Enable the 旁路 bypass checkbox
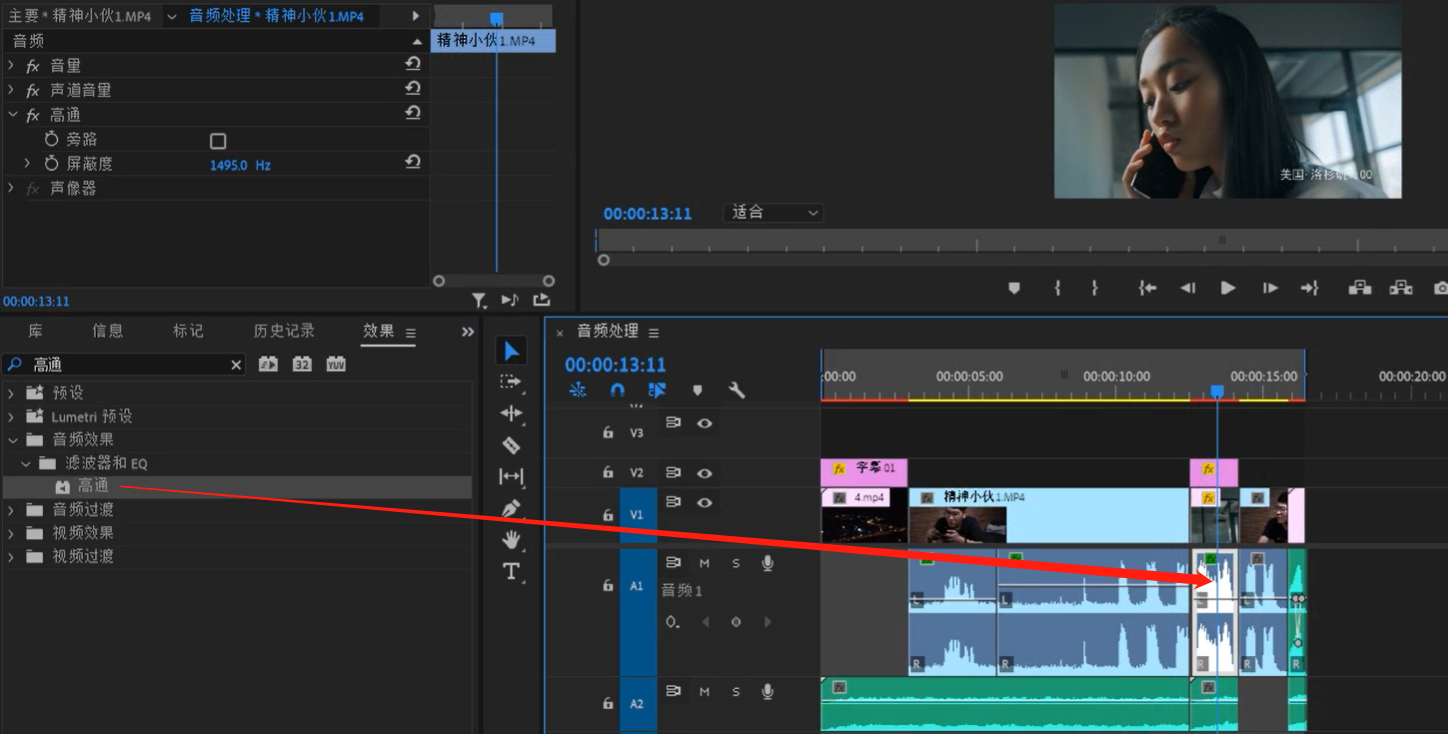The width and height of the screenshot is (1448, 734). click(x=218, y=141)
